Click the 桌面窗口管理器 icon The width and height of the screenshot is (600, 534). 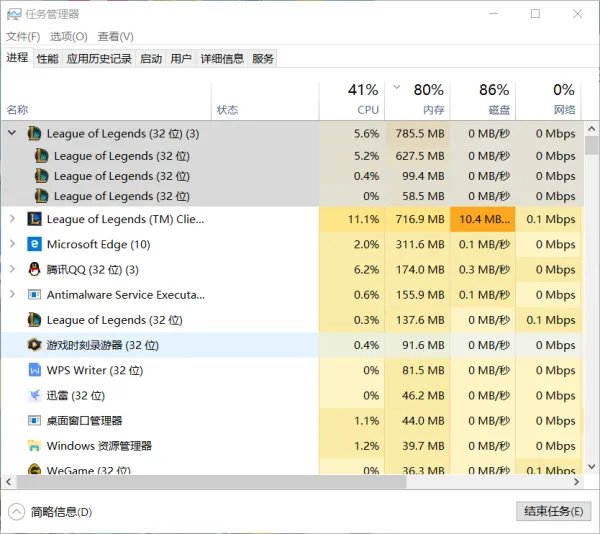[34, 420]
